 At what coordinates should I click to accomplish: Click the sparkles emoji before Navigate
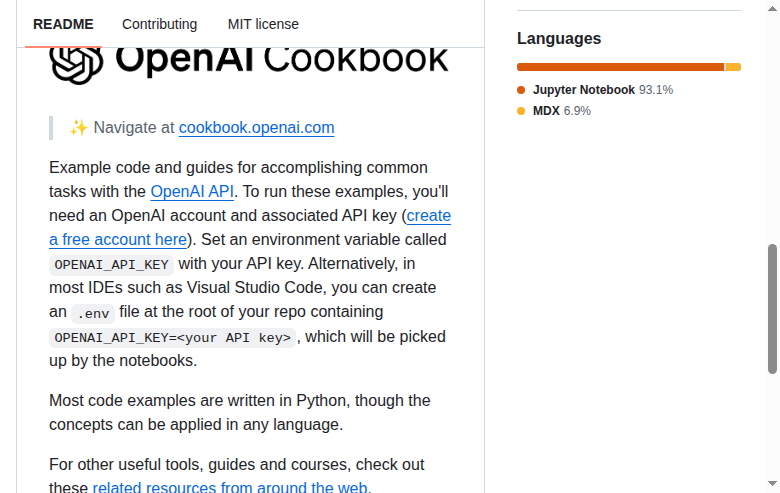(x=79, y=128)
